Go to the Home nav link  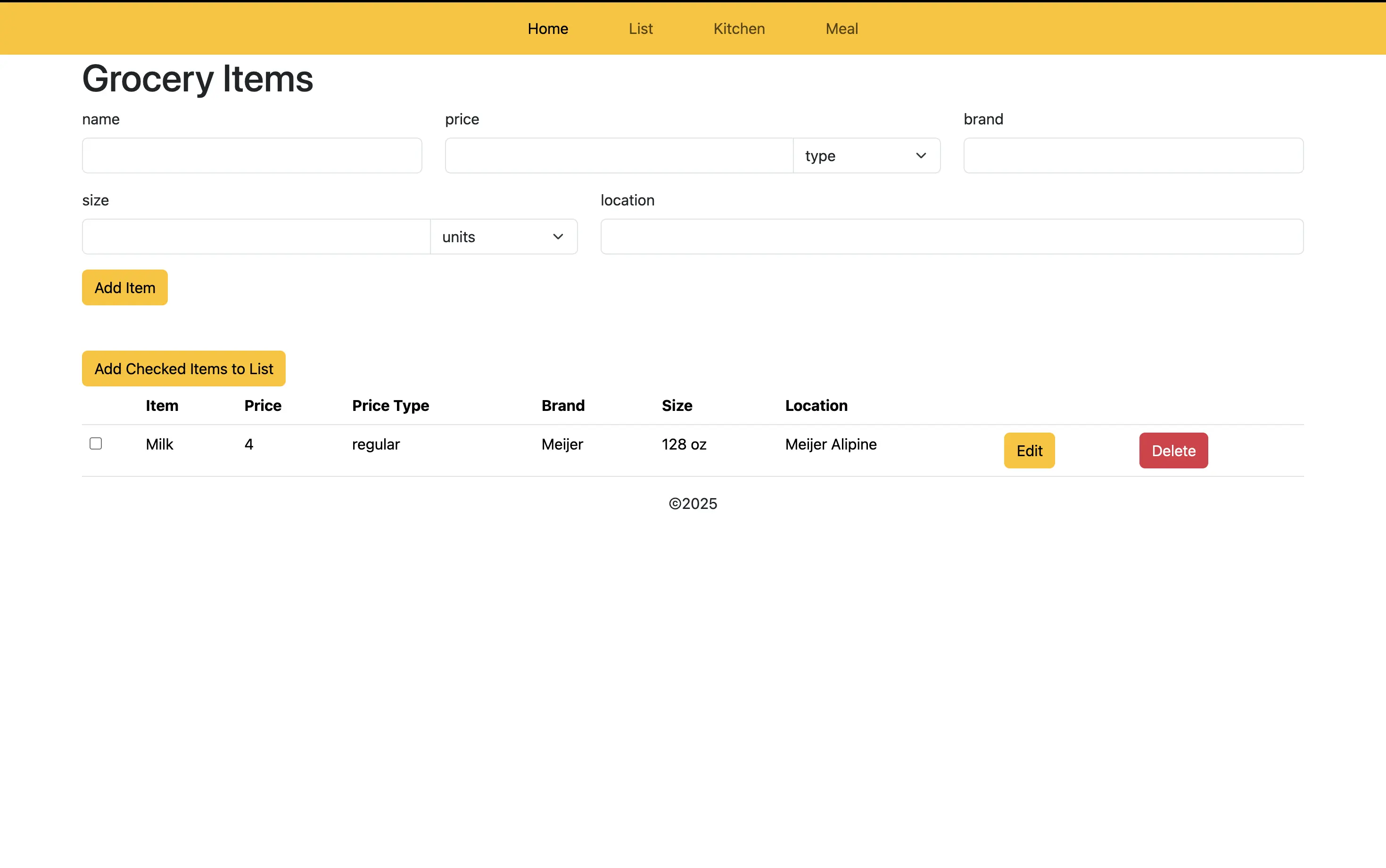point(547,29)
